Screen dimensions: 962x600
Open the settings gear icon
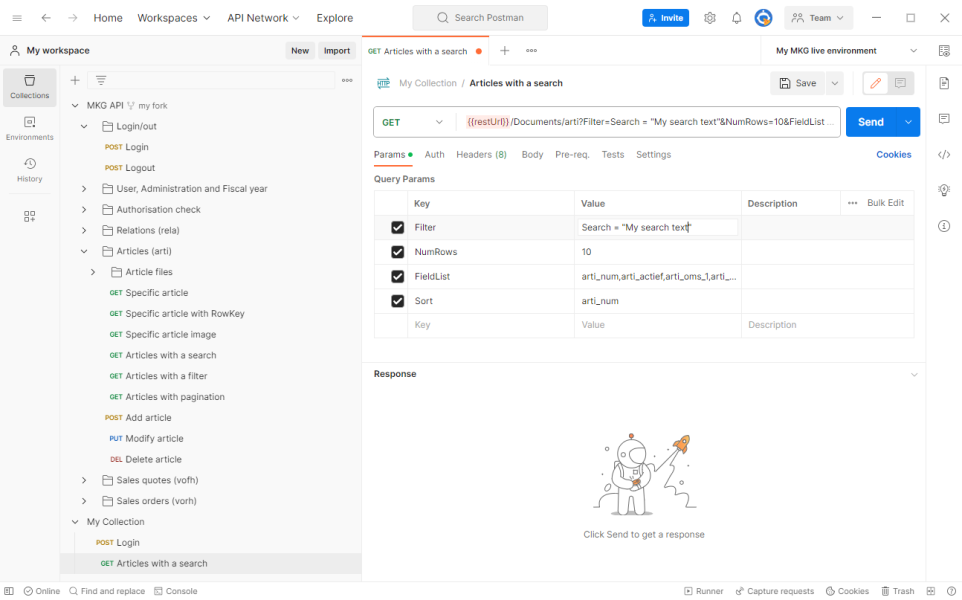pos(710,18)
